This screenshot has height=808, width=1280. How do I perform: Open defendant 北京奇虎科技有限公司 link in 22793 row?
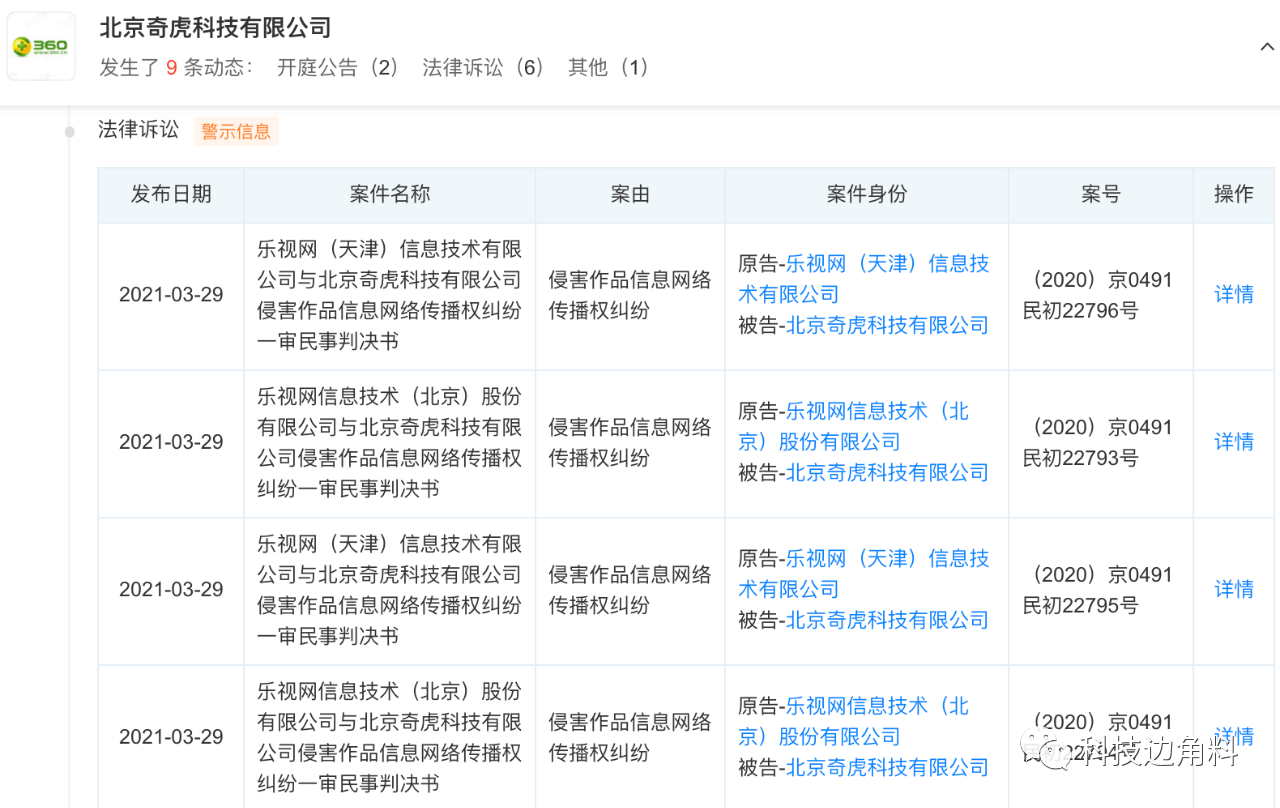(887, 472)
